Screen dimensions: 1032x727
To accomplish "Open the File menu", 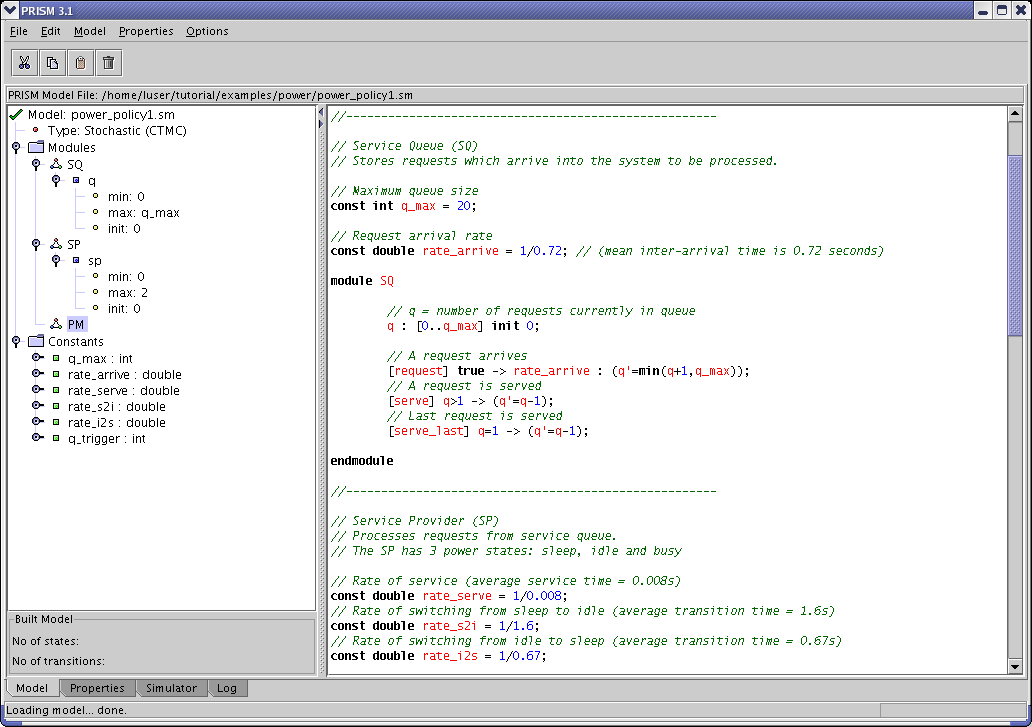I will pos(18,31).
